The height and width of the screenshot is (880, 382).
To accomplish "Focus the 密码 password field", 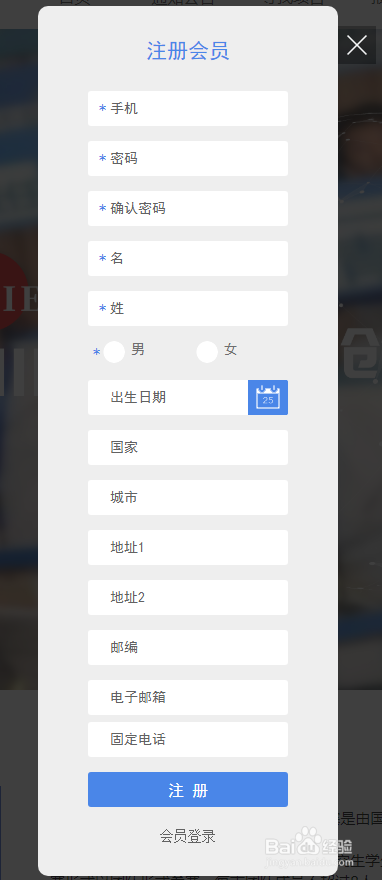I will pyautogui.click(x=188, y=158).
